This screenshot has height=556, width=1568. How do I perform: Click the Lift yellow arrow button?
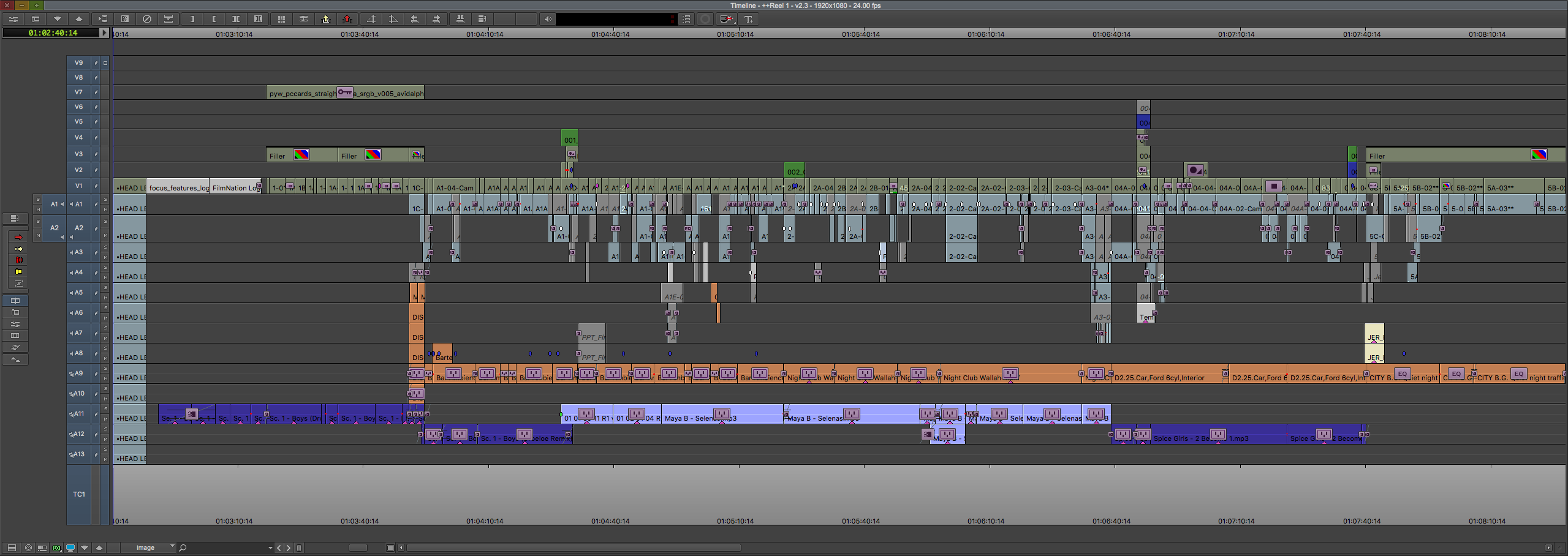point(326,19)
